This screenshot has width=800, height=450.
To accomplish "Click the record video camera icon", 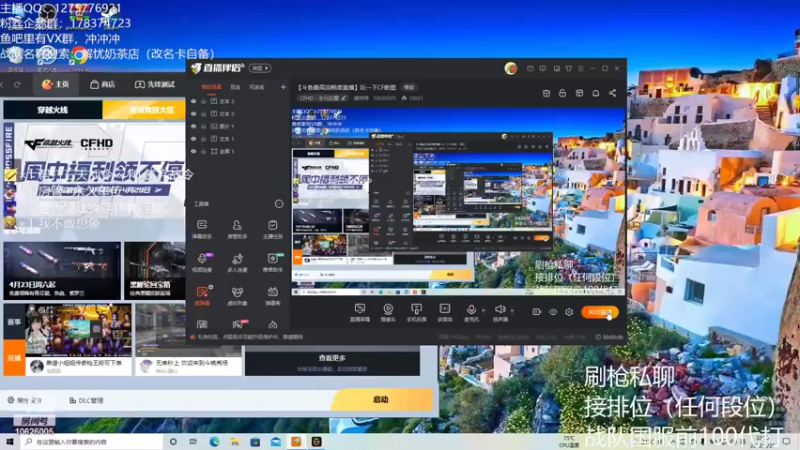I will click(536, 312).
